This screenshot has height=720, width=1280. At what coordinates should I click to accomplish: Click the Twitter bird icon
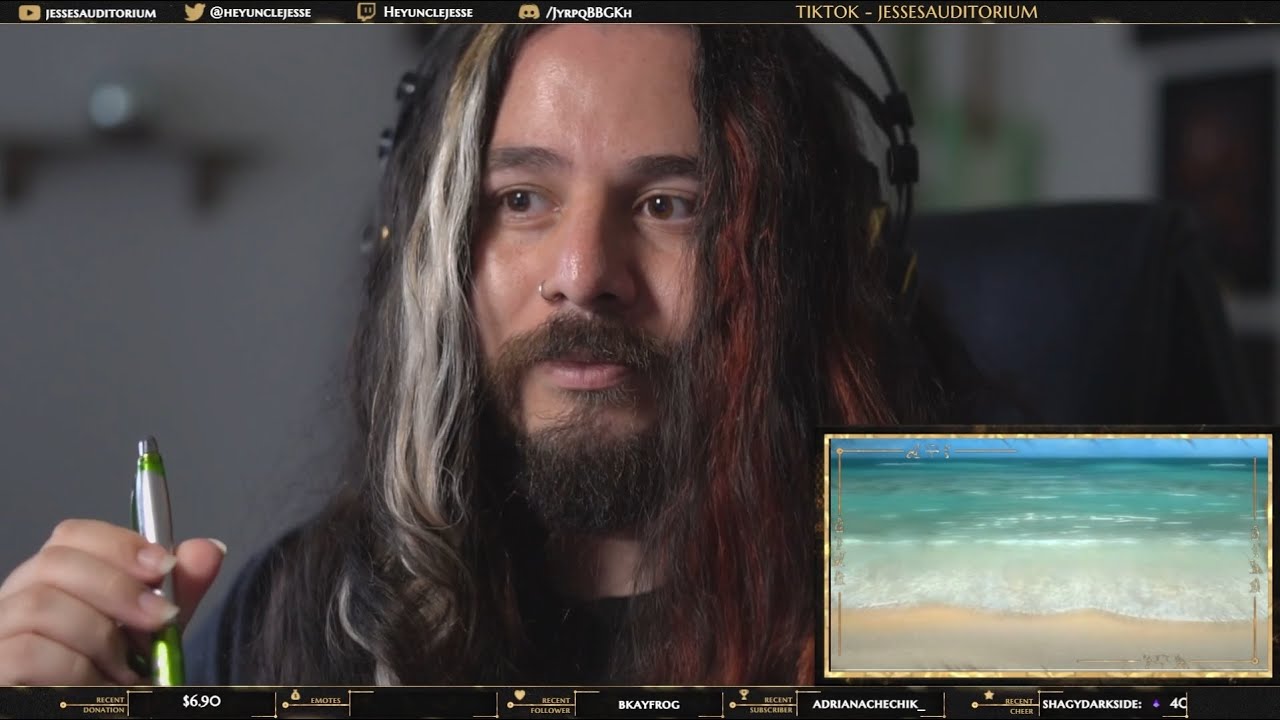pyautogui.click(x=195, y=12)
